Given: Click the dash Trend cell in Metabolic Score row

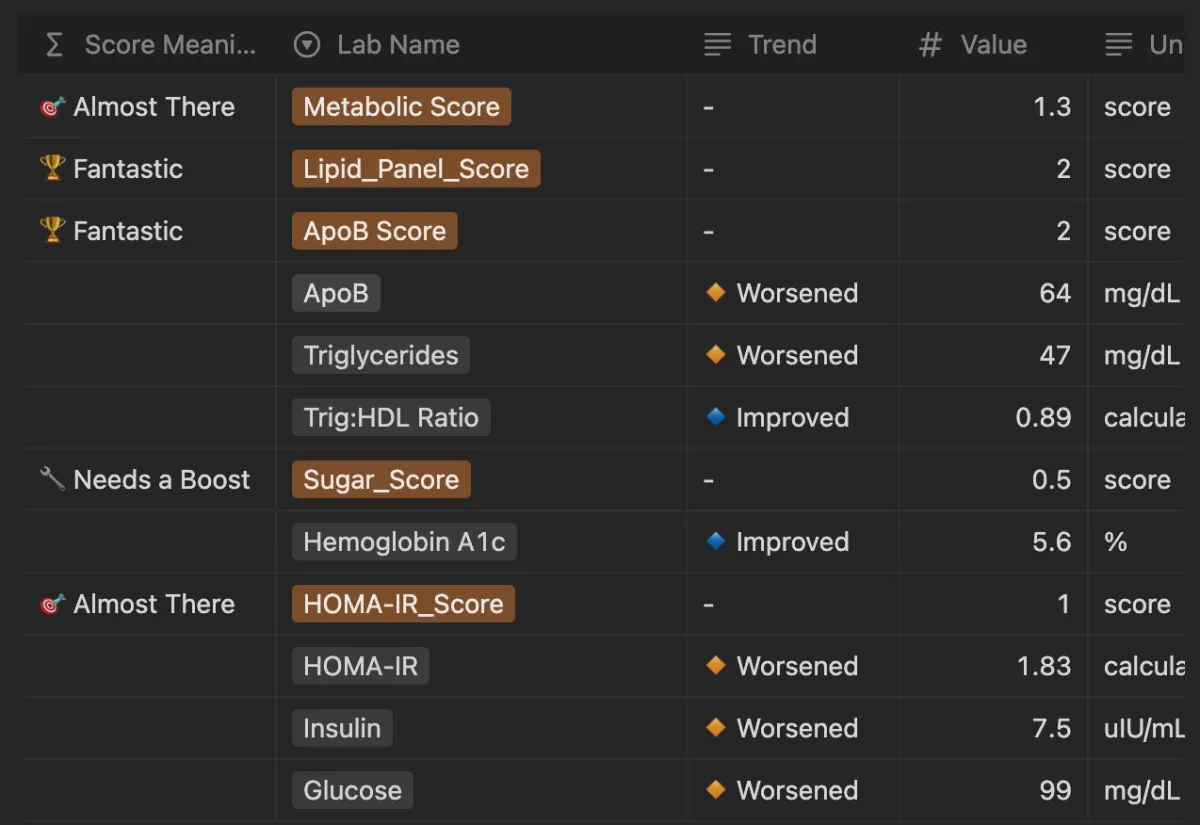Looking at the screenshot, I should [x=709, y=107].
